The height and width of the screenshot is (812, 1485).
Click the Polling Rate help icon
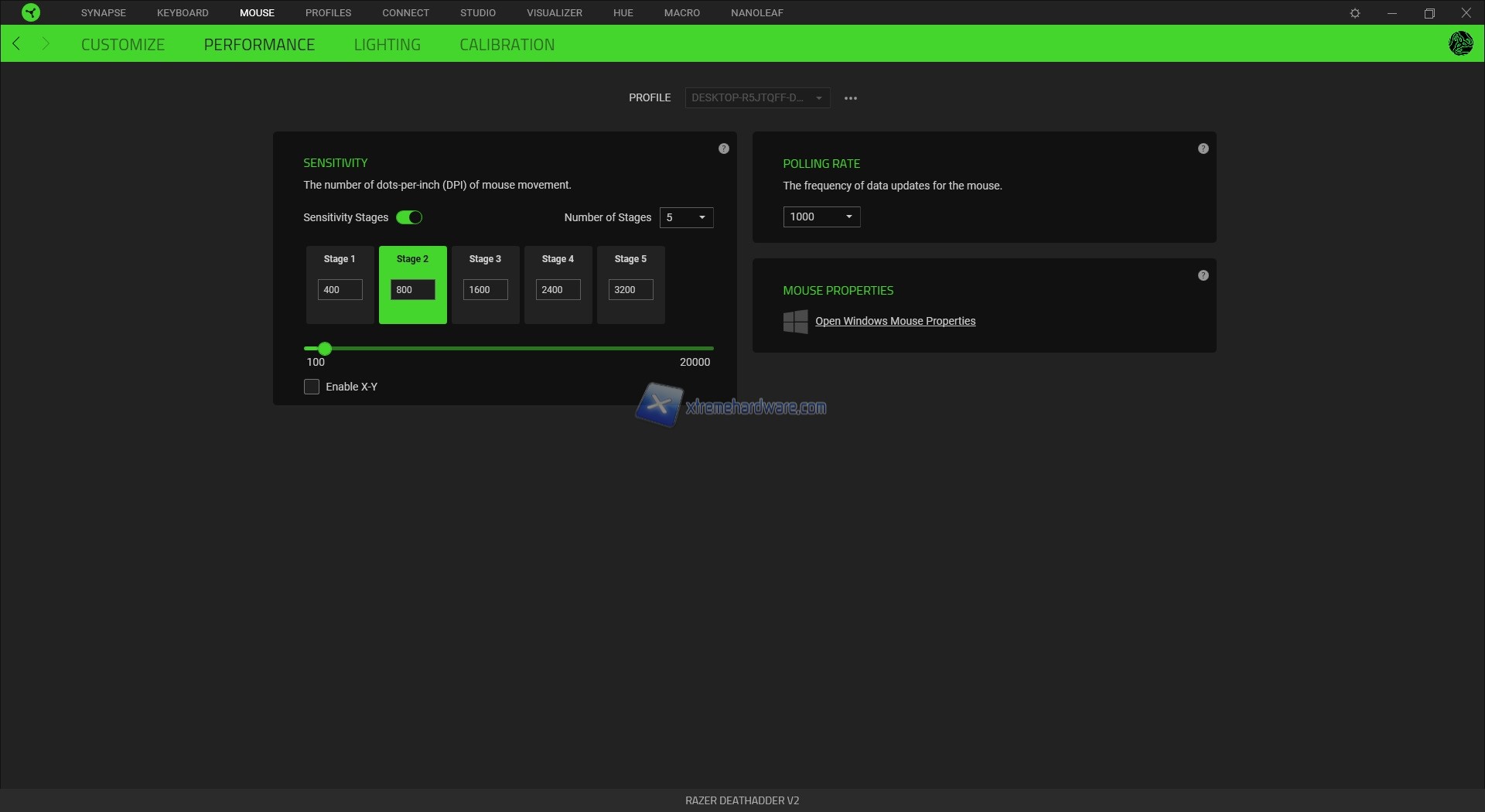pyautogui.click(x=1203, y=148)
